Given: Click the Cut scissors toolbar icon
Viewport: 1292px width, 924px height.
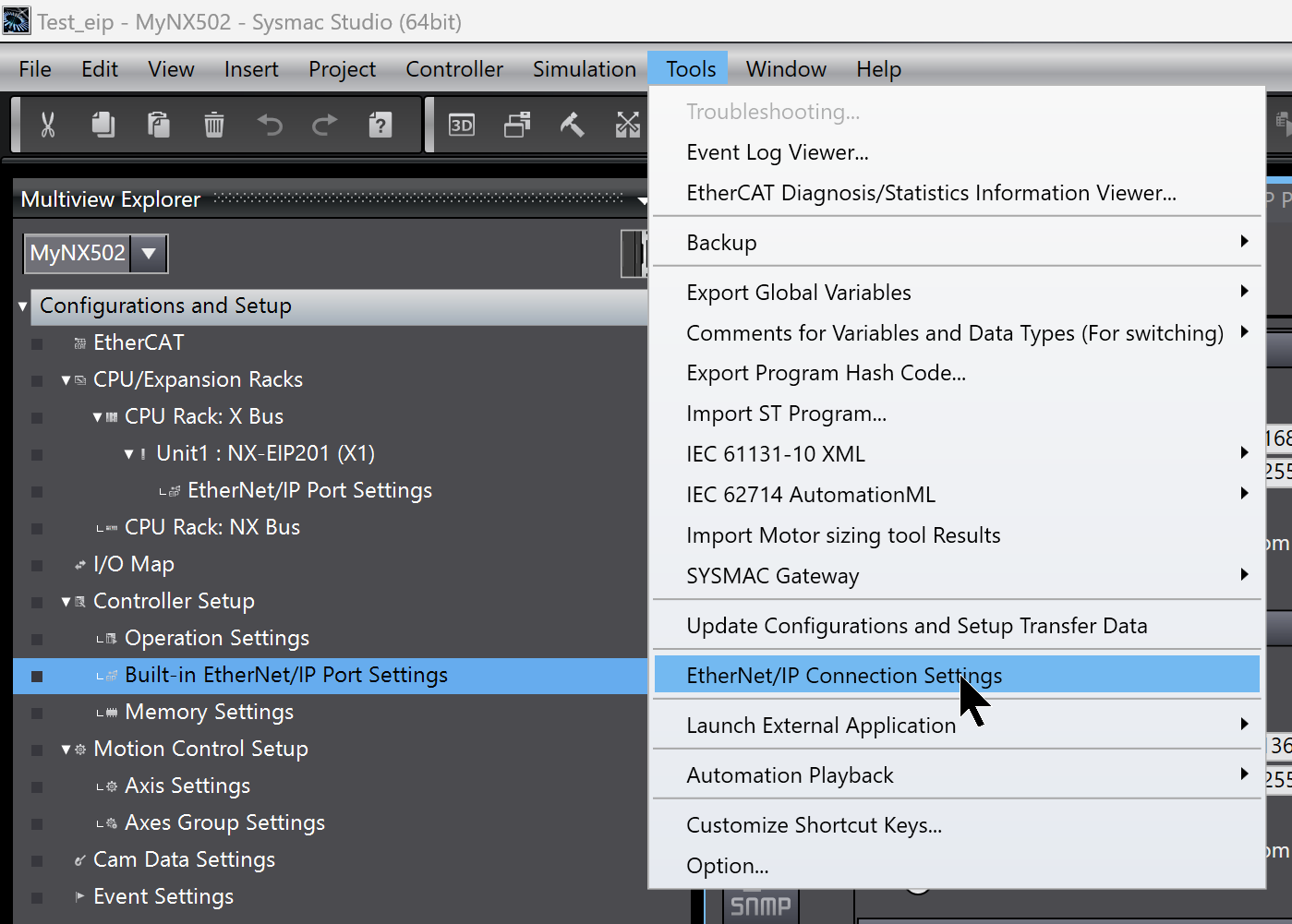Looking at the screenshot, I should pyautogui.click(x=48, y=125).
